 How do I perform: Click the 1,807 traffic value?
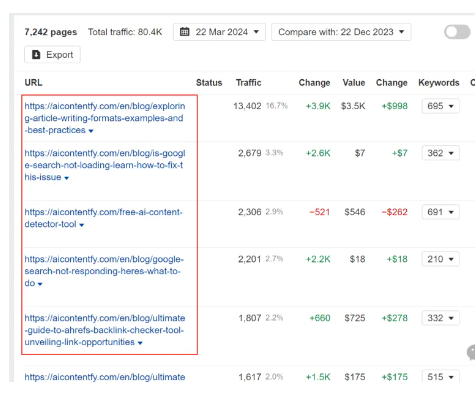(x=250, y=318)
